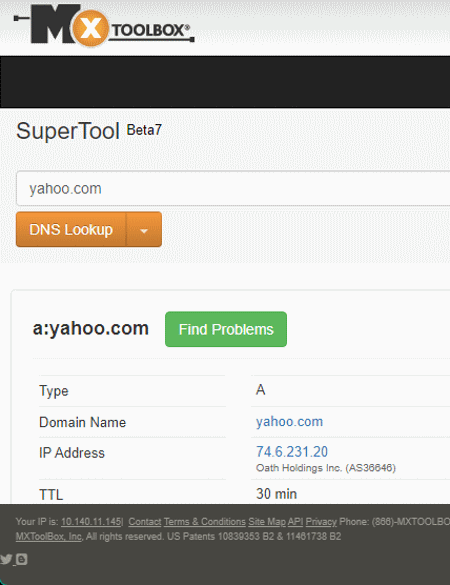
Task: Select the 30 min TTL value
Action: [276, 494]
